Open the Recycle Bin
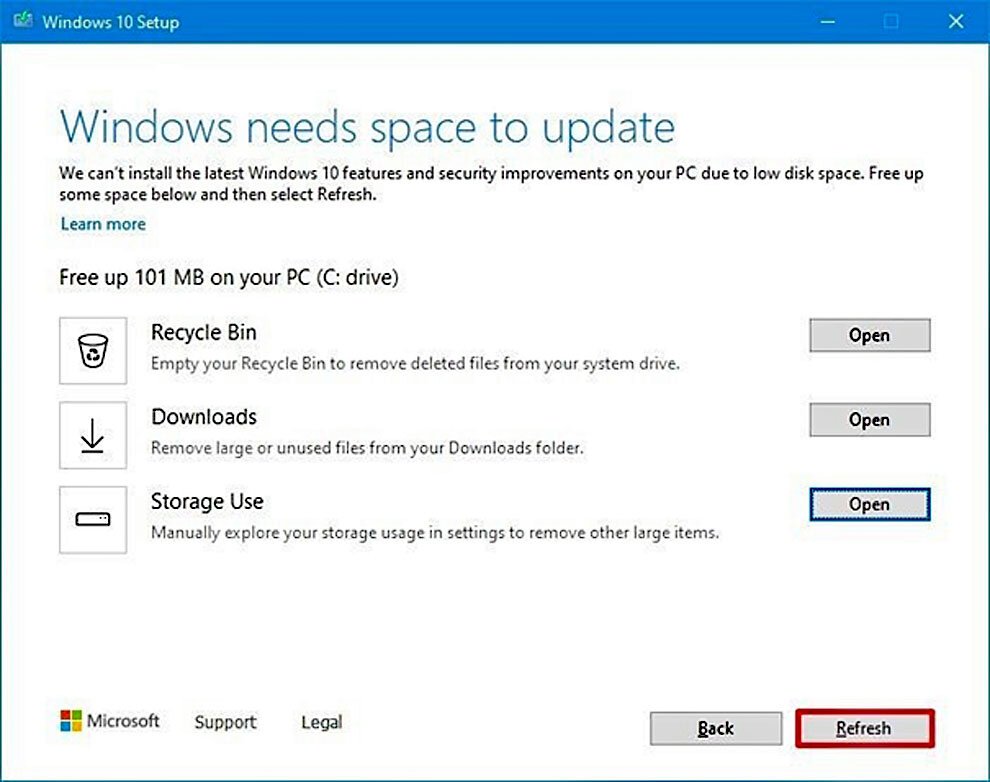This screenshot has height=782, width=990. tap(869, 335)
